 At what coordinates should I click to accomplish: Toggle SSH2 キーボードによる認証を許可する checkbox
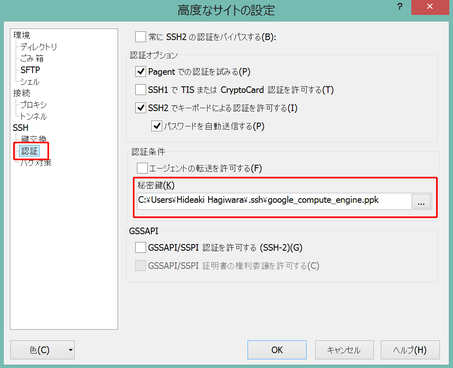tap(140, 108)
